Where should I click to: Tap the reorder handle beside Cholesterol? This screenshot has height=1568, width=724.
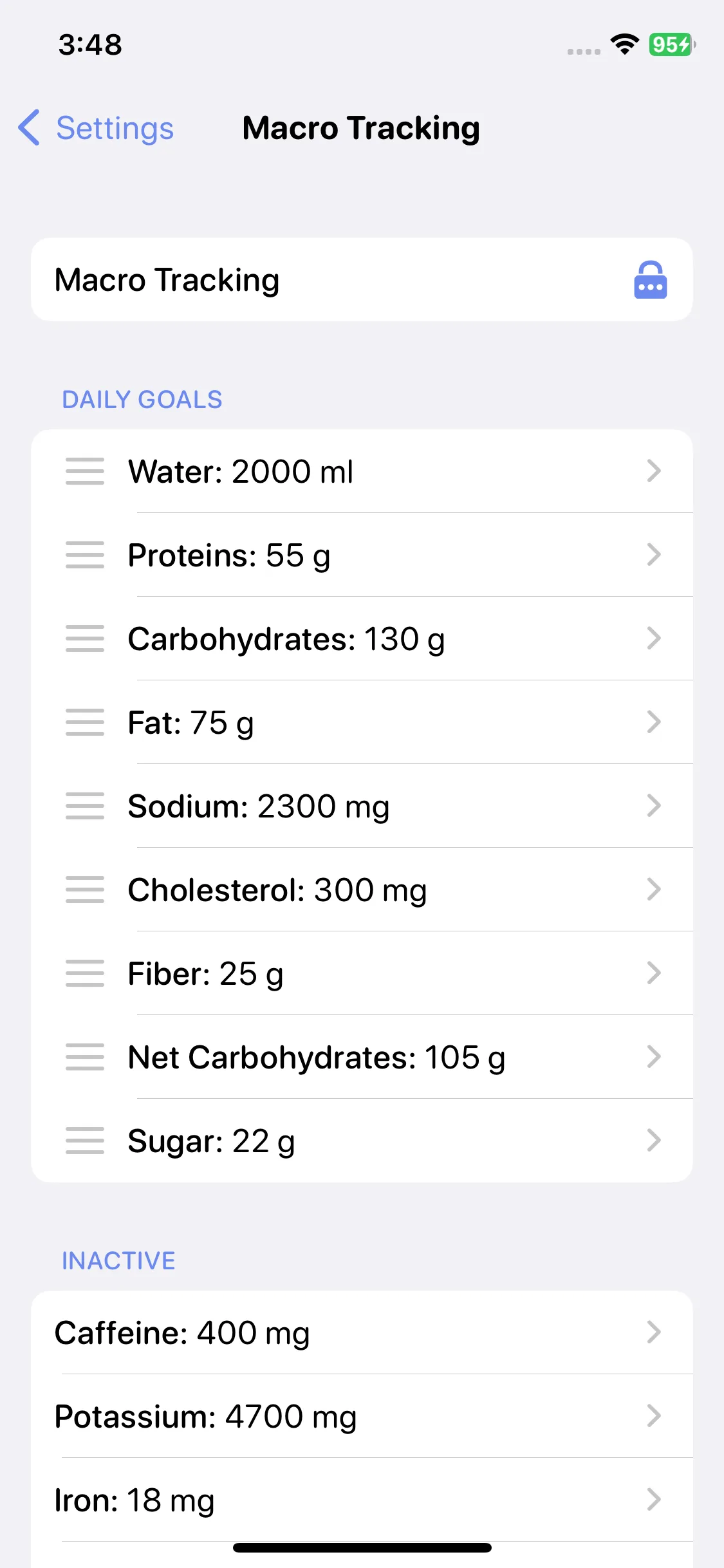point(84,890)
